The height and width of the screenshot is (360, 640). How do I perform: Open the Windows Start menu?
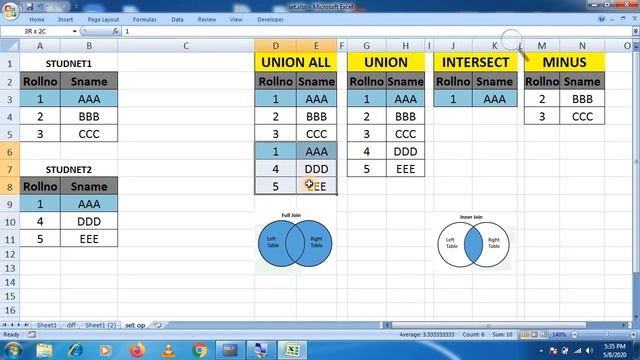(12, 350)
